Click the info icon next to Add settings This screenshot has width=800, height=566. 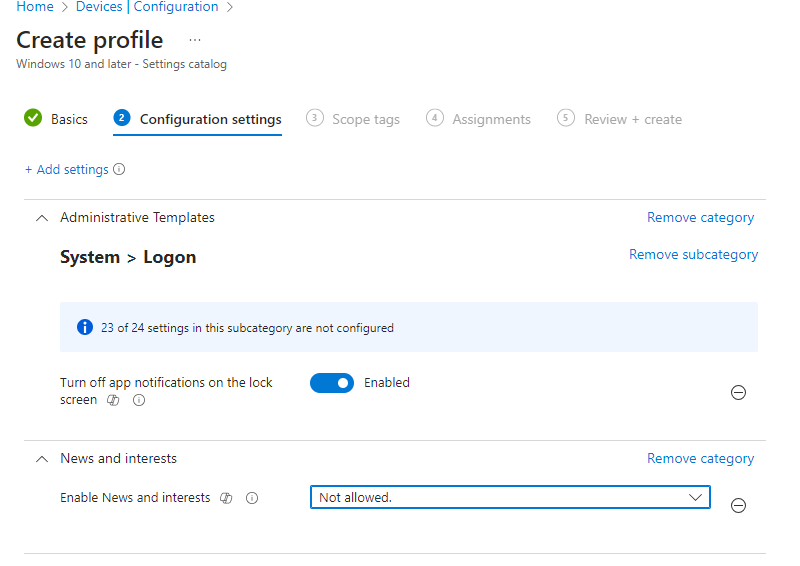(x=119, y=170)
